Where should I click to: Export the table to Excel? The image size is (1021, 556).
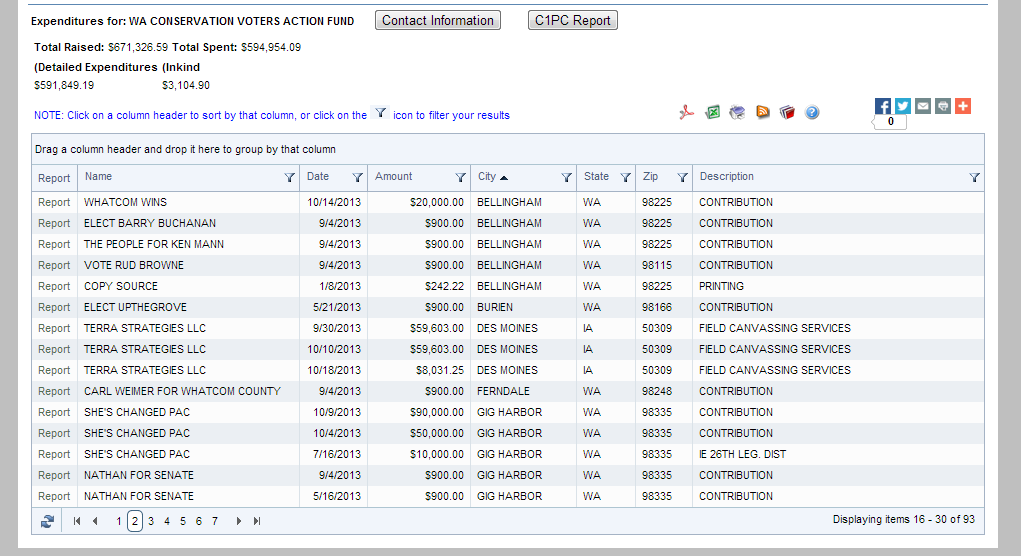pyautogui.click(x=712, y=113)
